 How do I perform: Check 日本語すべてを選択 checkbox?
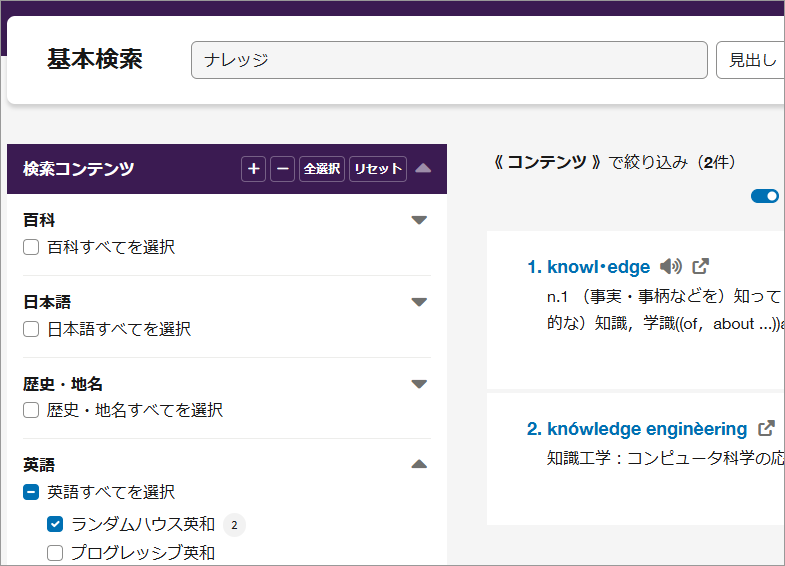tap(31, 329)
